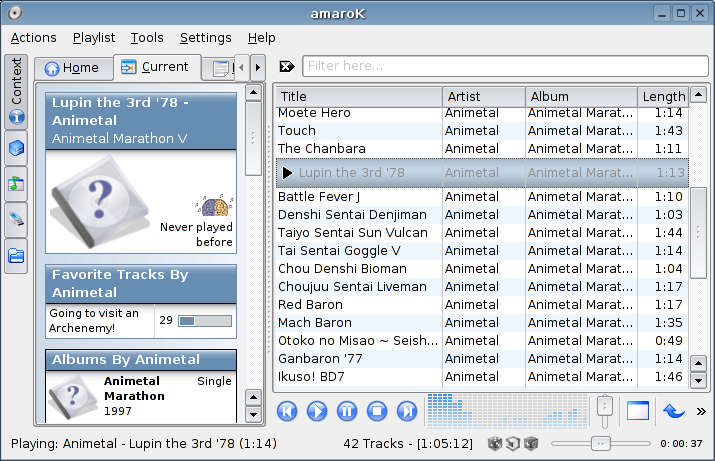The height and width of the screenshot is (461, 715).
Task: Select track Moete Hero
Action: point(482,113)
